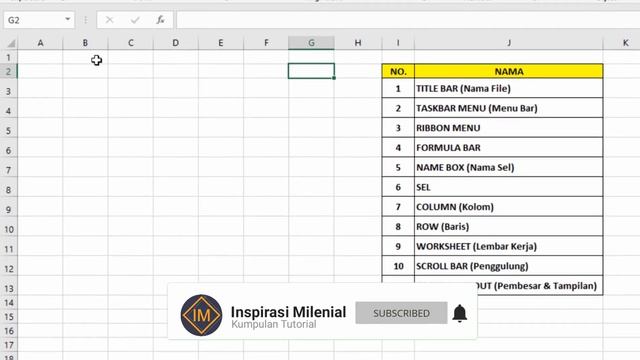Image resolution: width=640 pixels, height=360 pixels.
Task: Select column C header
Action: [x=131, y=43]
